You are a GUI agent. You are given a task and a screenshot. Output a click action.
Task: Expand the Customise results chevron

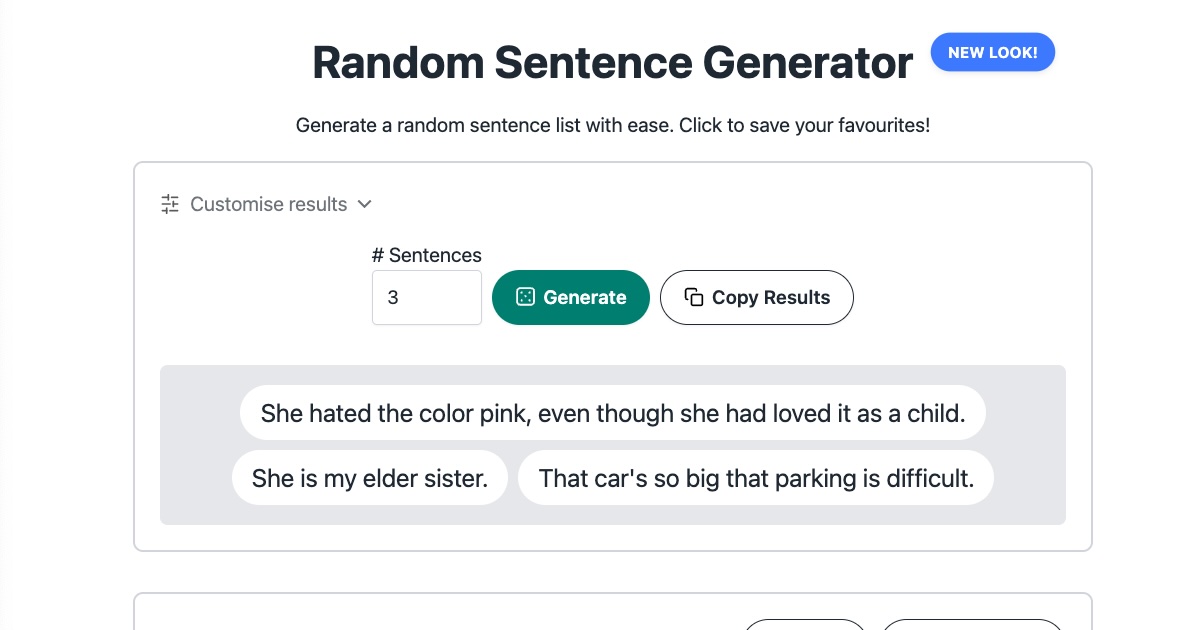tap(365, 204)
